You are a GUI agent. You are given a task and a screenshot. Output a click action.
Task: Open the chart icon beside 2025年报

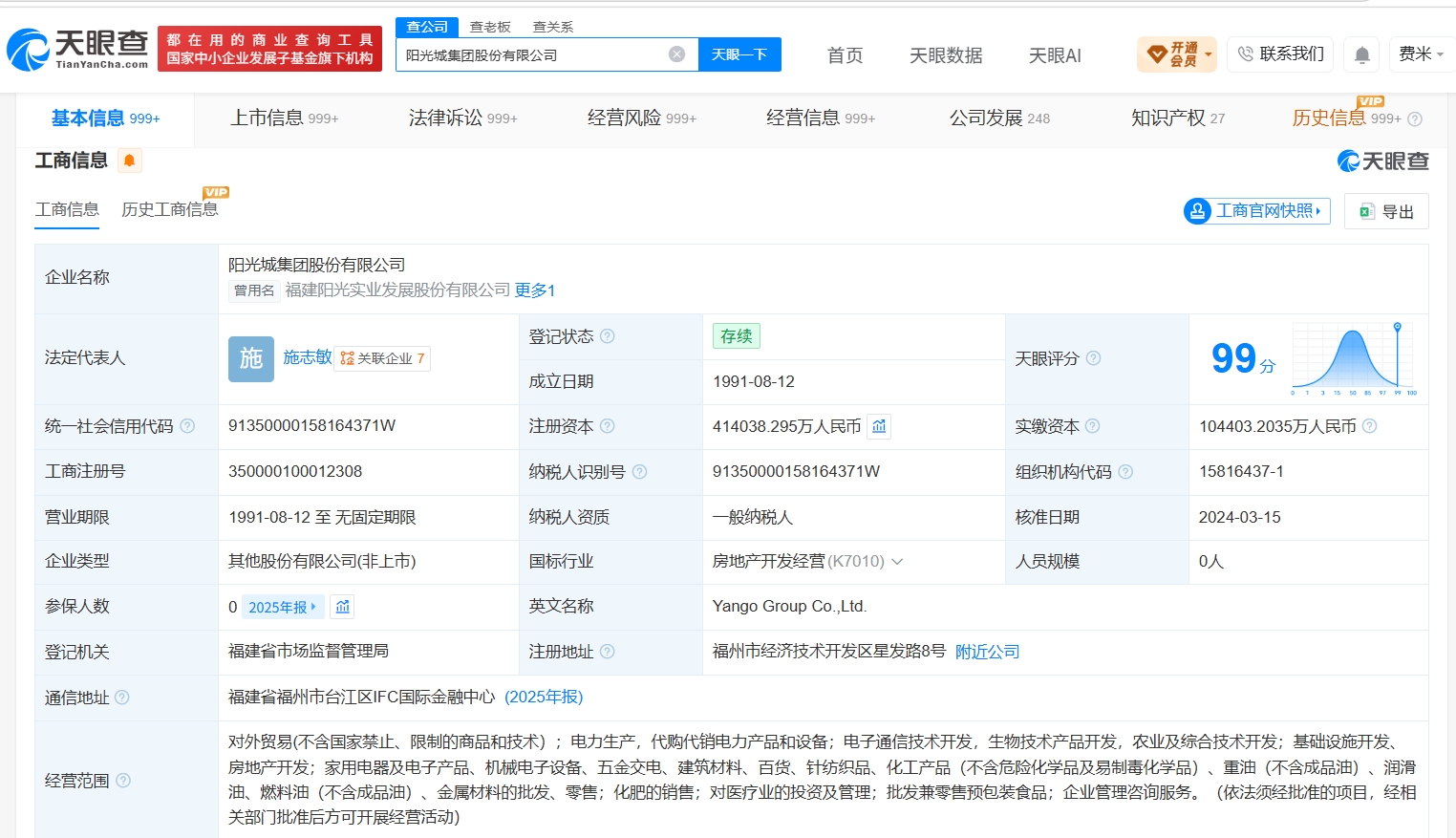343,607
